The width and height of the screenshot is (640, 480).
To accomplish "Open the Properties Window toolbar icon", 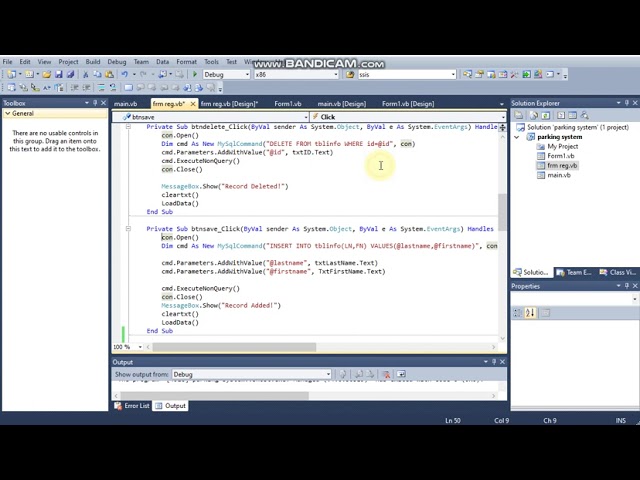I will click(479, 75).
